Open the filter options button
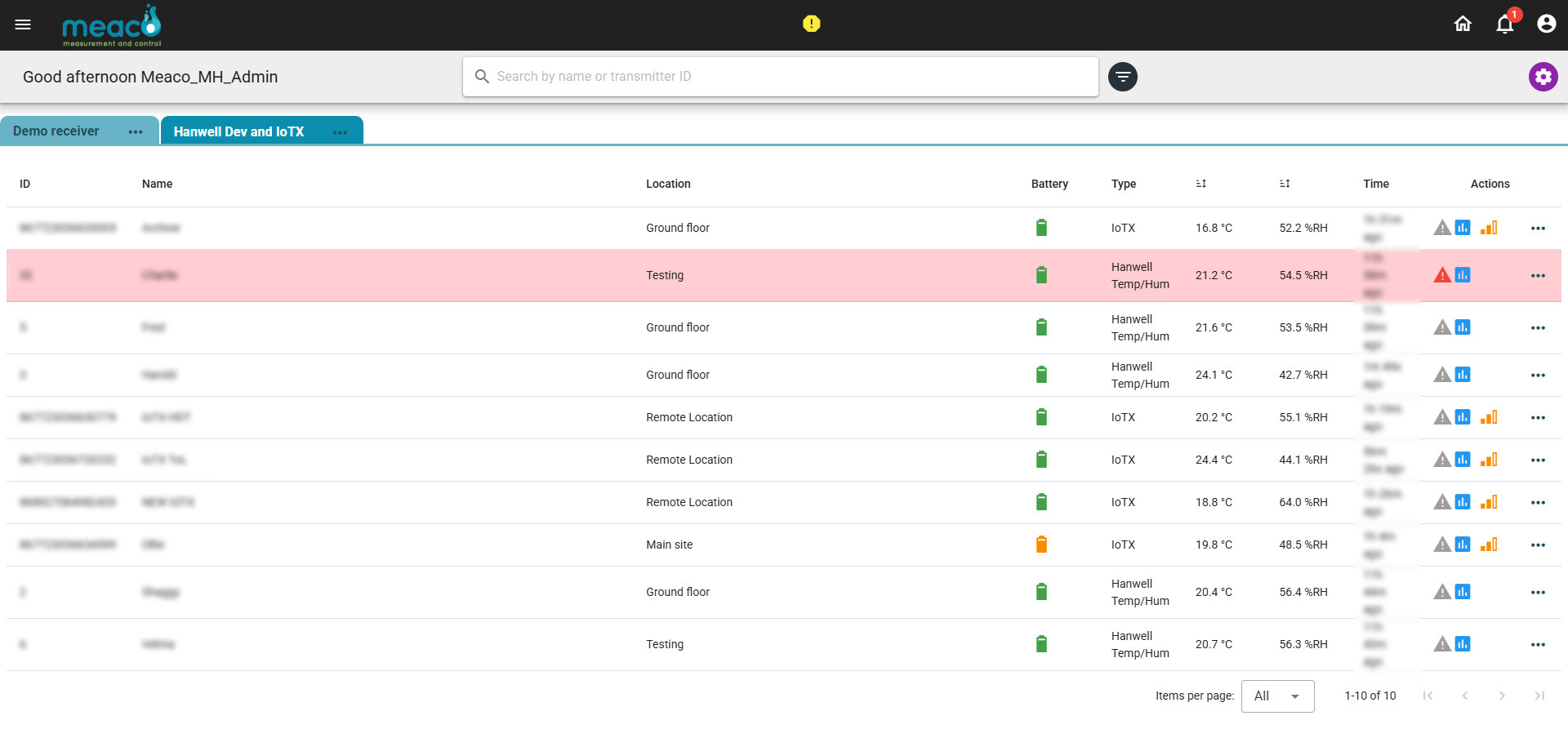Screen dimensions: 1568x738 (x=1123, y=77)
